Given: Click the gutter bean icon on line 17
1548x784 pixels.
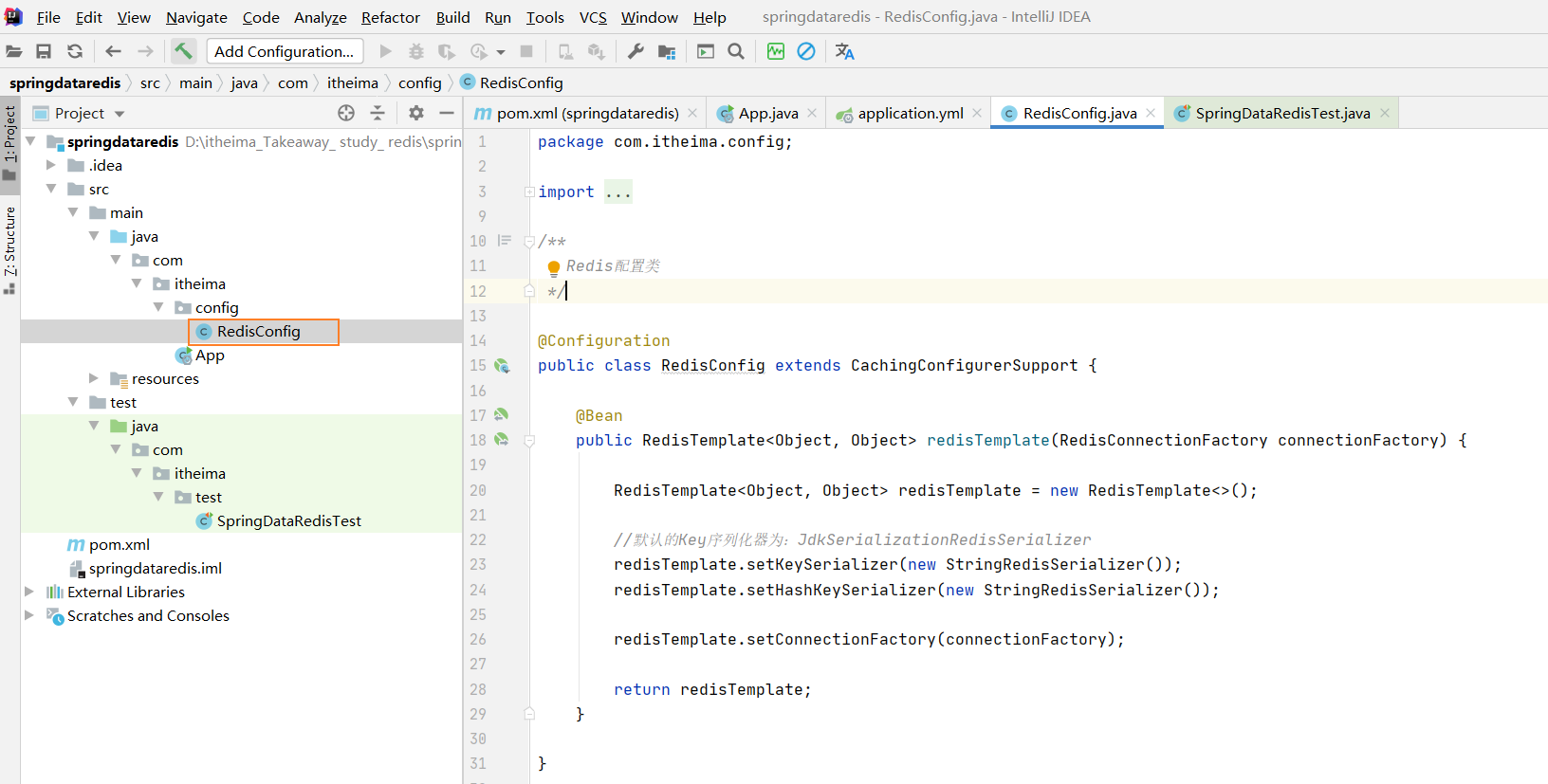Looking at the screenshot, I should (x=501, y=414).
